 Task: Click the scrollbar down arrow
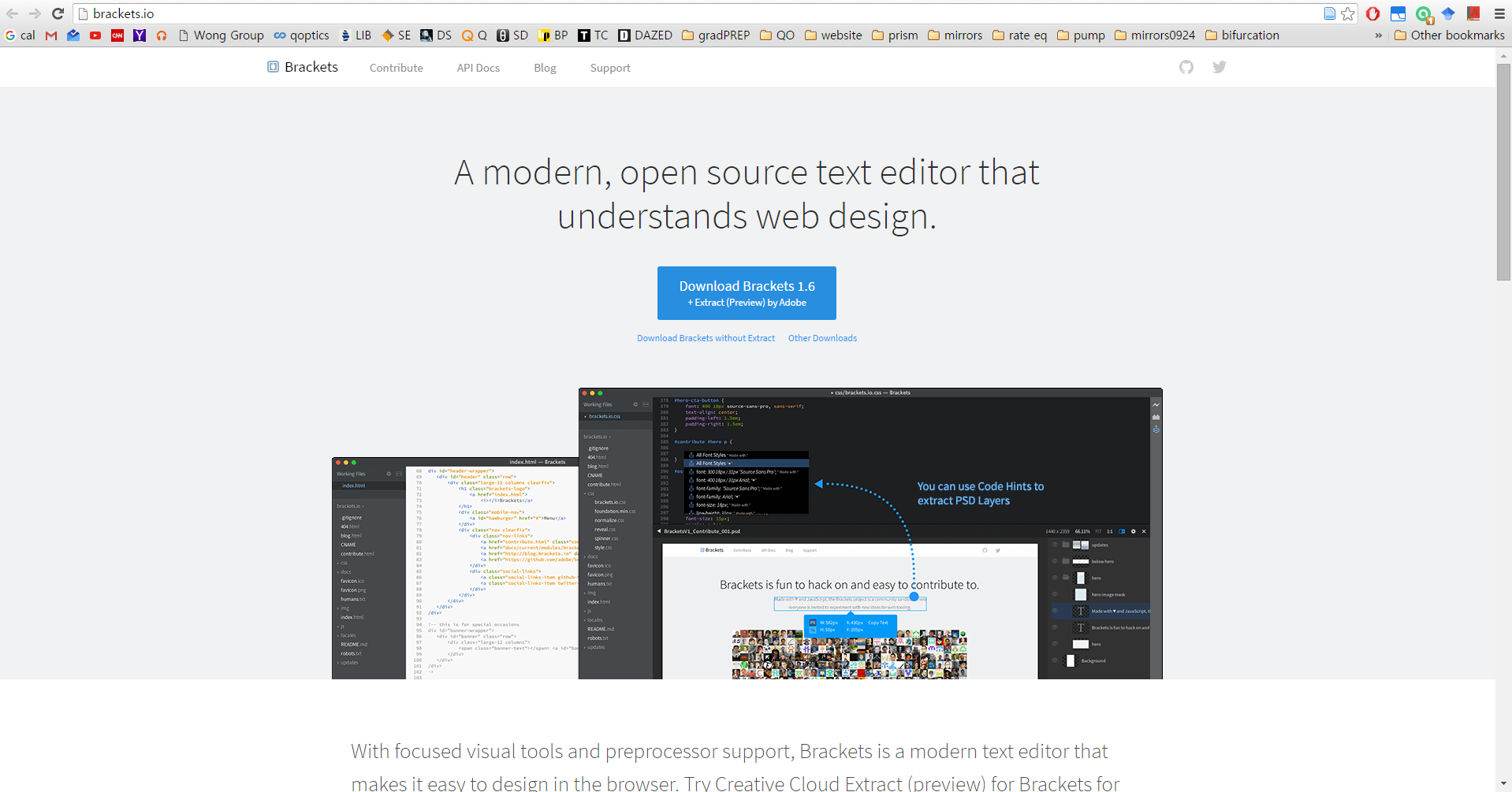1503,784
